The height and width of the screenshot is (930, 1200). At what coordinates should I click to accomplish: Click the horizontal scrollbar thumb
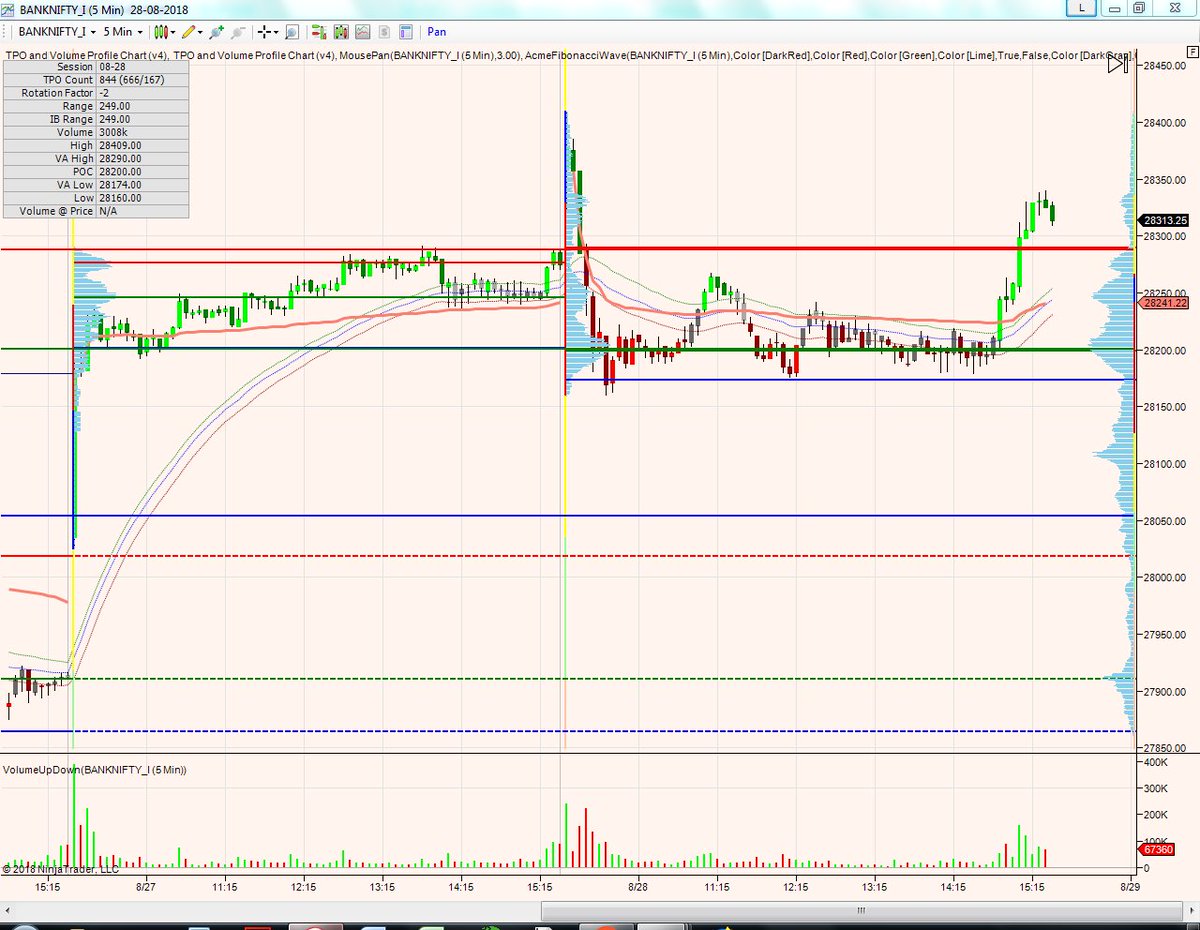pos(860,911)
